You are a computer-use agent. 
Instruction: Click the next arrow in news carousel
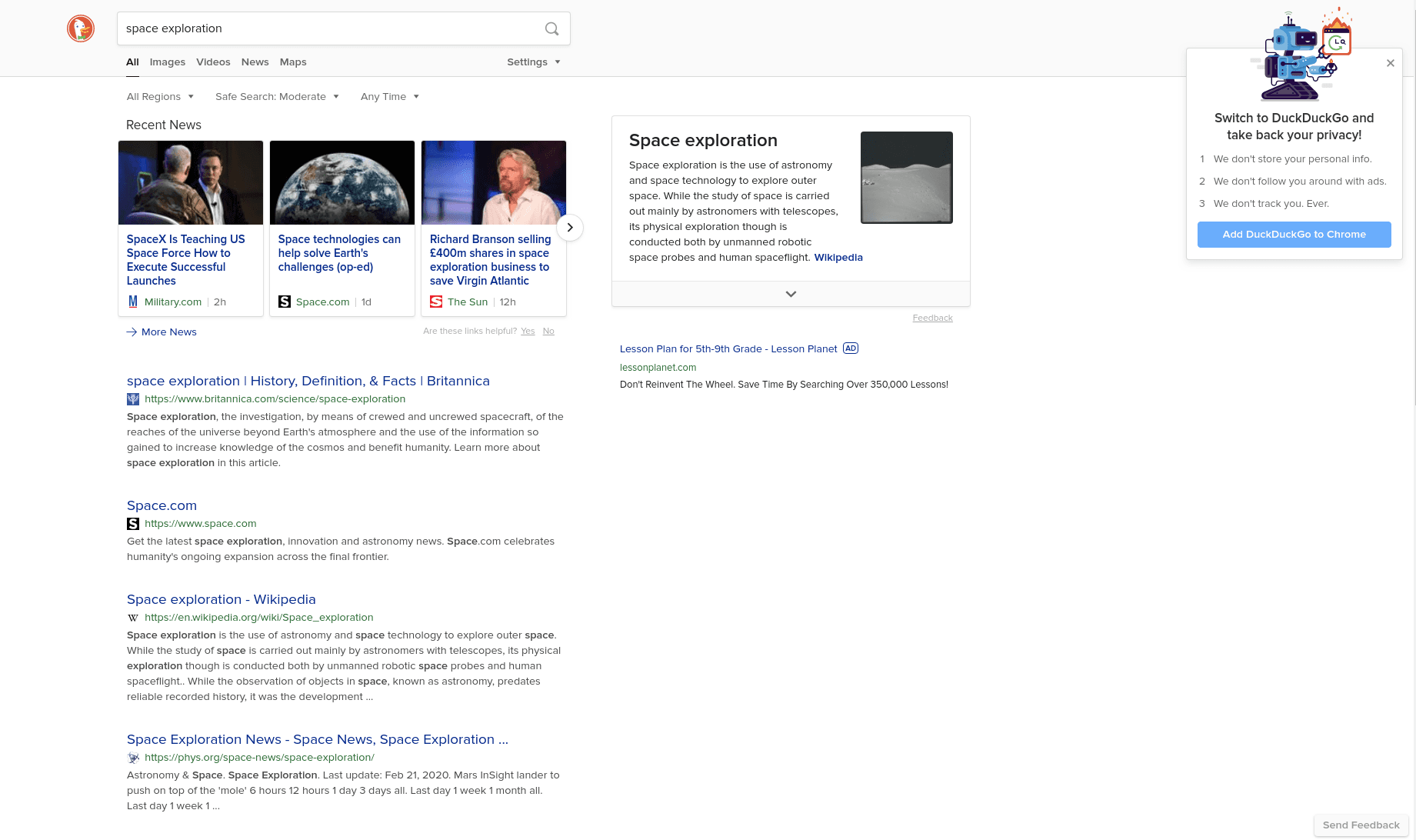[569, 228]
